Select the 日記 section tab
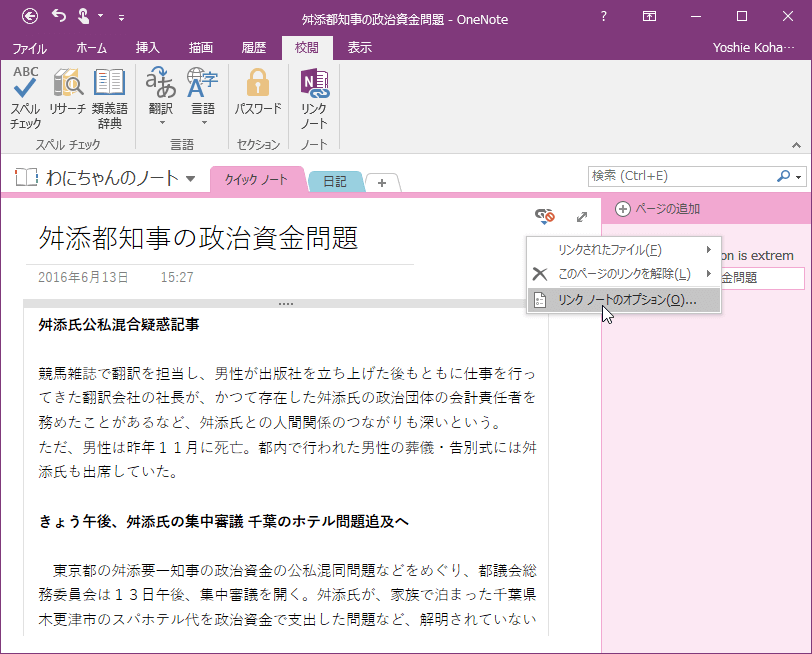 click(x=335, y=181)
